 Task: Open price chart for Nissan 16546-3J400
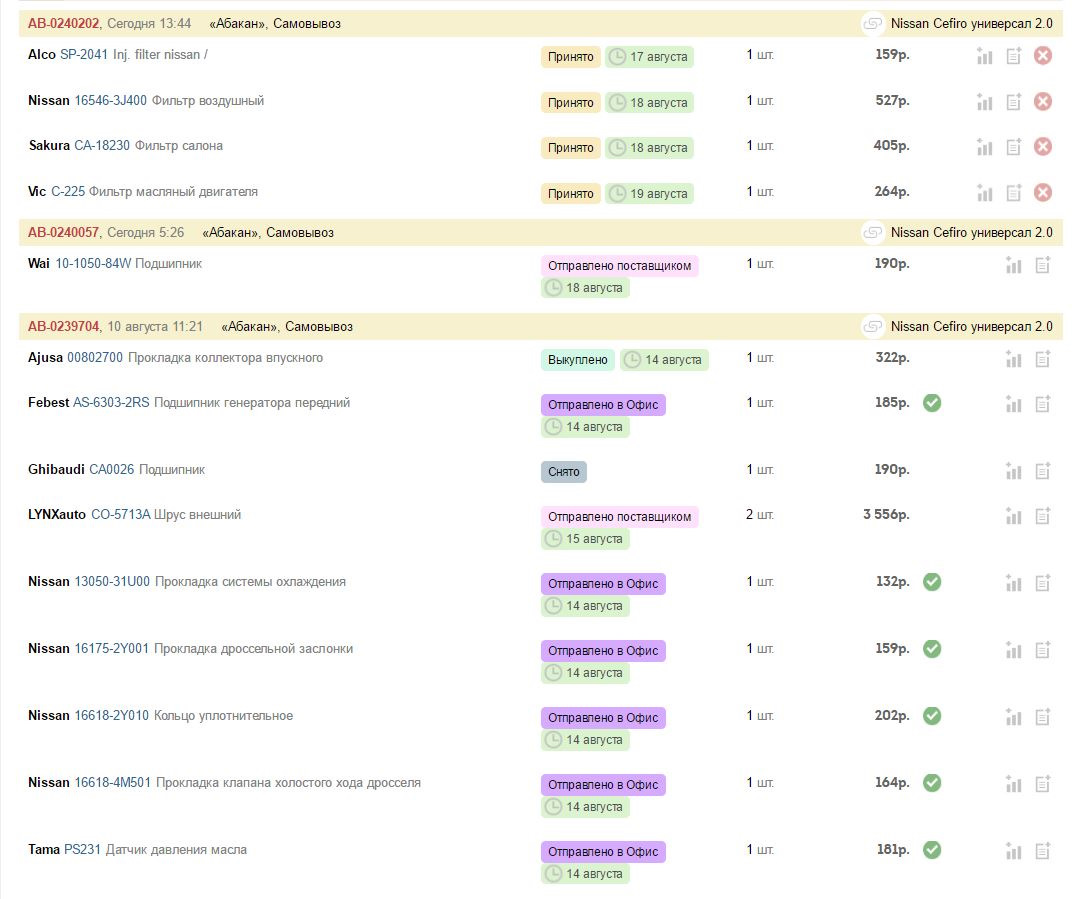click(985, 102)
